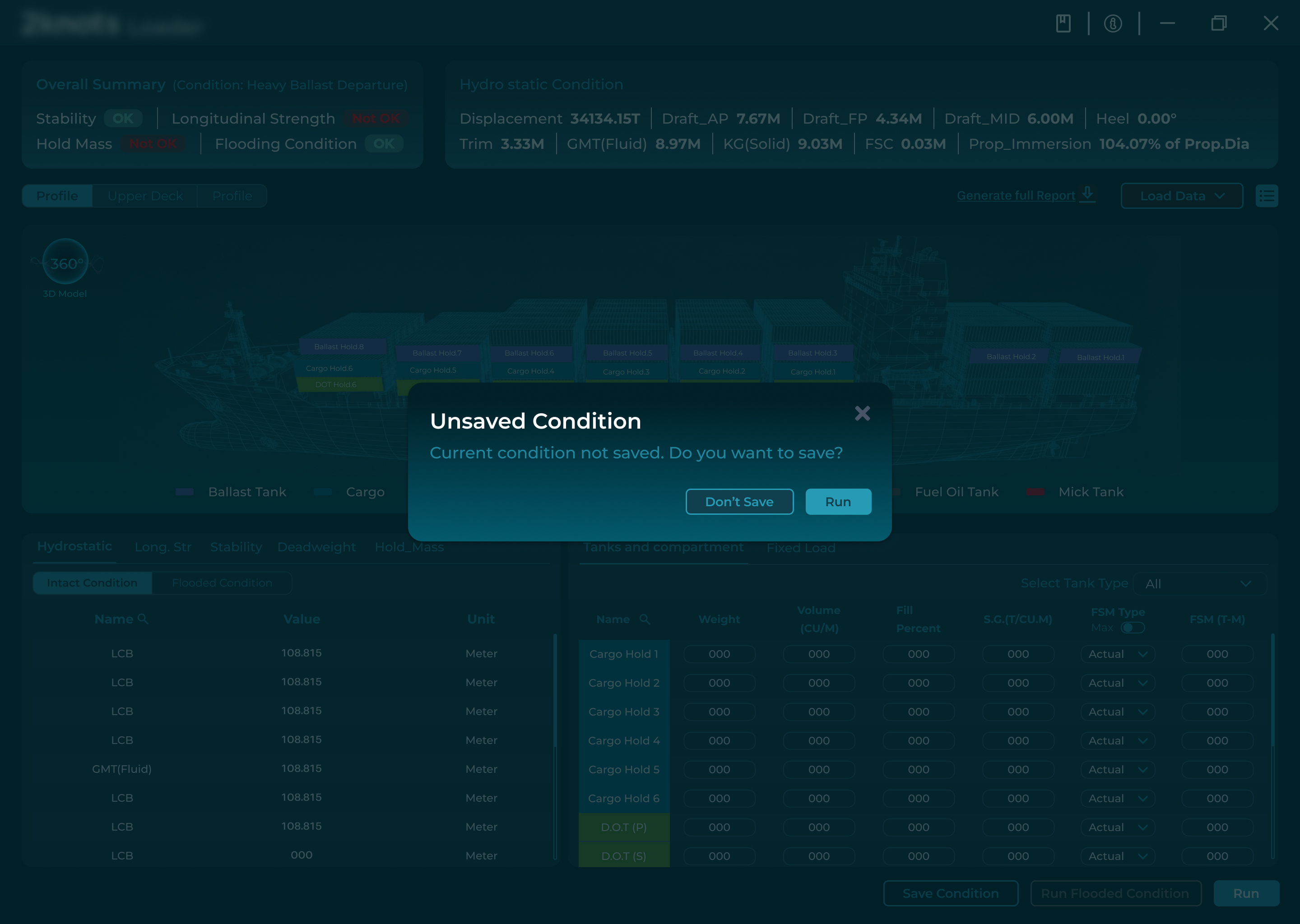This screenshot has width=1300, height=924.
Task: Open the Actual FSM dropdown for Cargo Hold 1
Action: pyautogui.click(x=1117, y=654)
